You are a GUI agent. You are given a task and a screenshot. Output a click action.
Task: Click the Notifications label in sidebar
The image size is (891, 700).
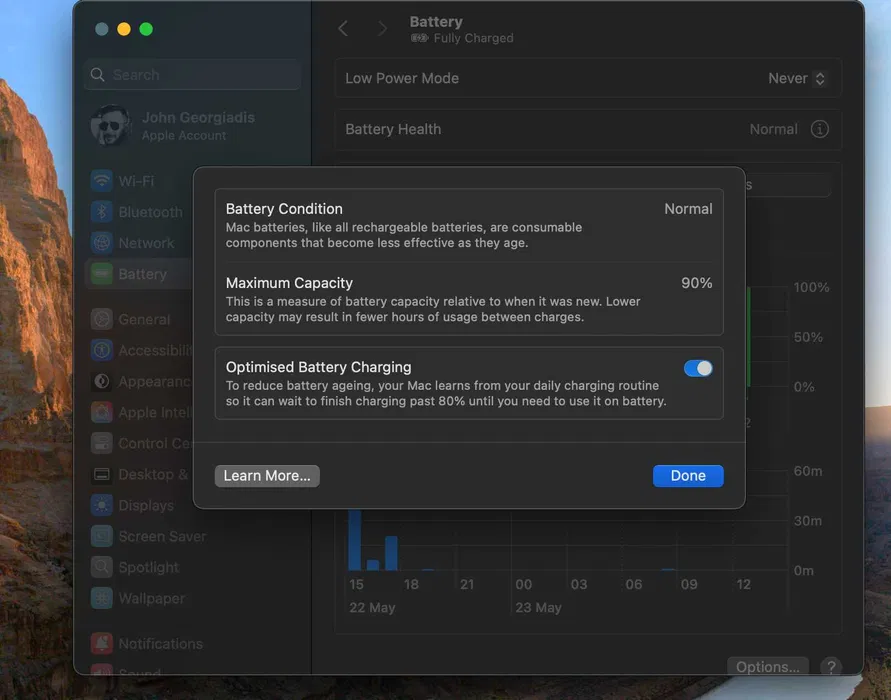pos(161,643)
